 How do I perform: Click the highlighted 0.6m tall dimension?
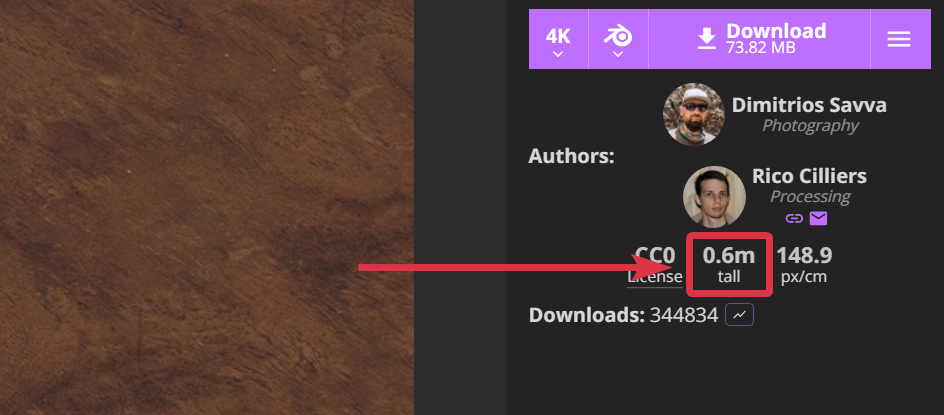(728, 265)
